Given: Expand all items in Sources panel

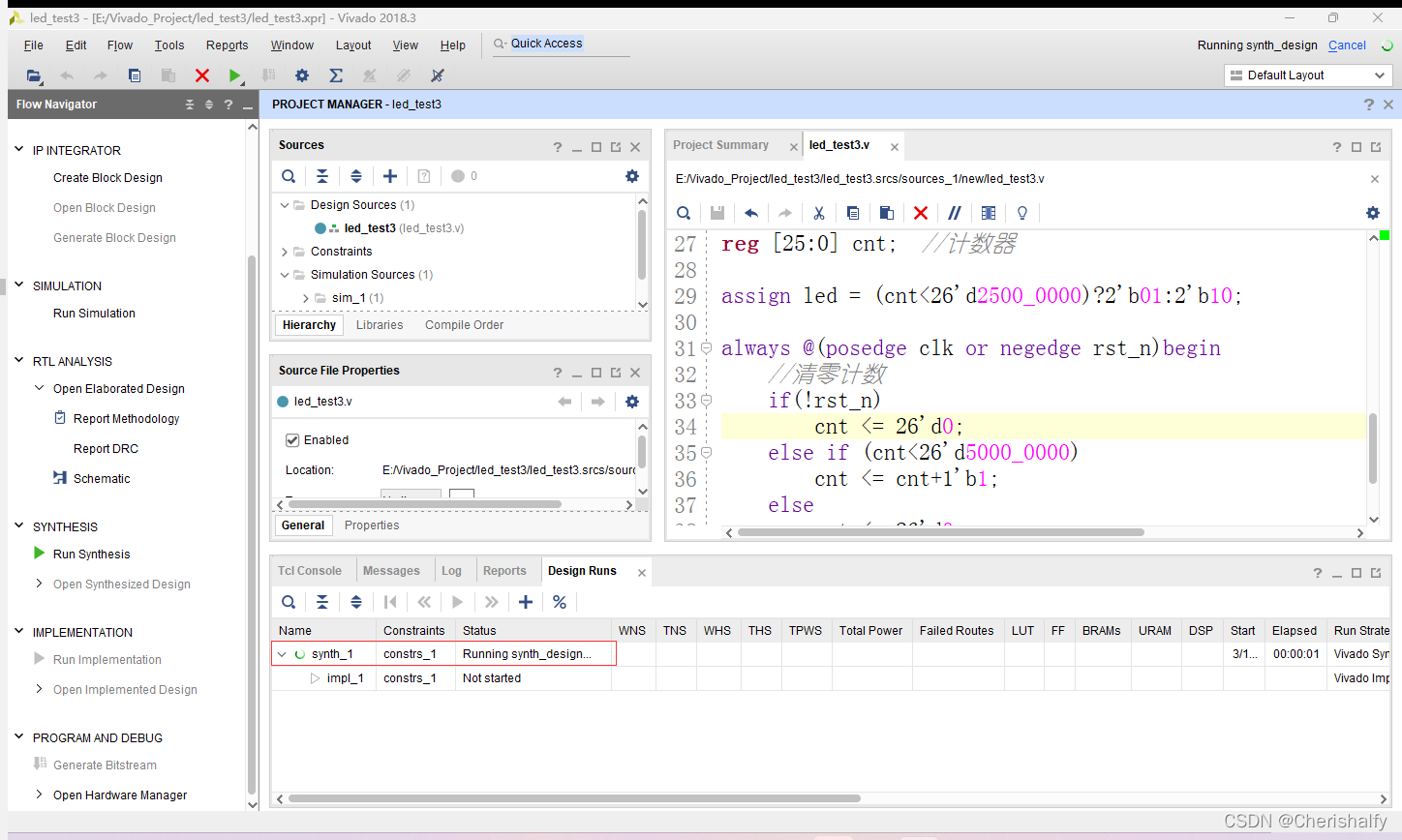Looking at the screenshot, I should click(x=356, y=176).
